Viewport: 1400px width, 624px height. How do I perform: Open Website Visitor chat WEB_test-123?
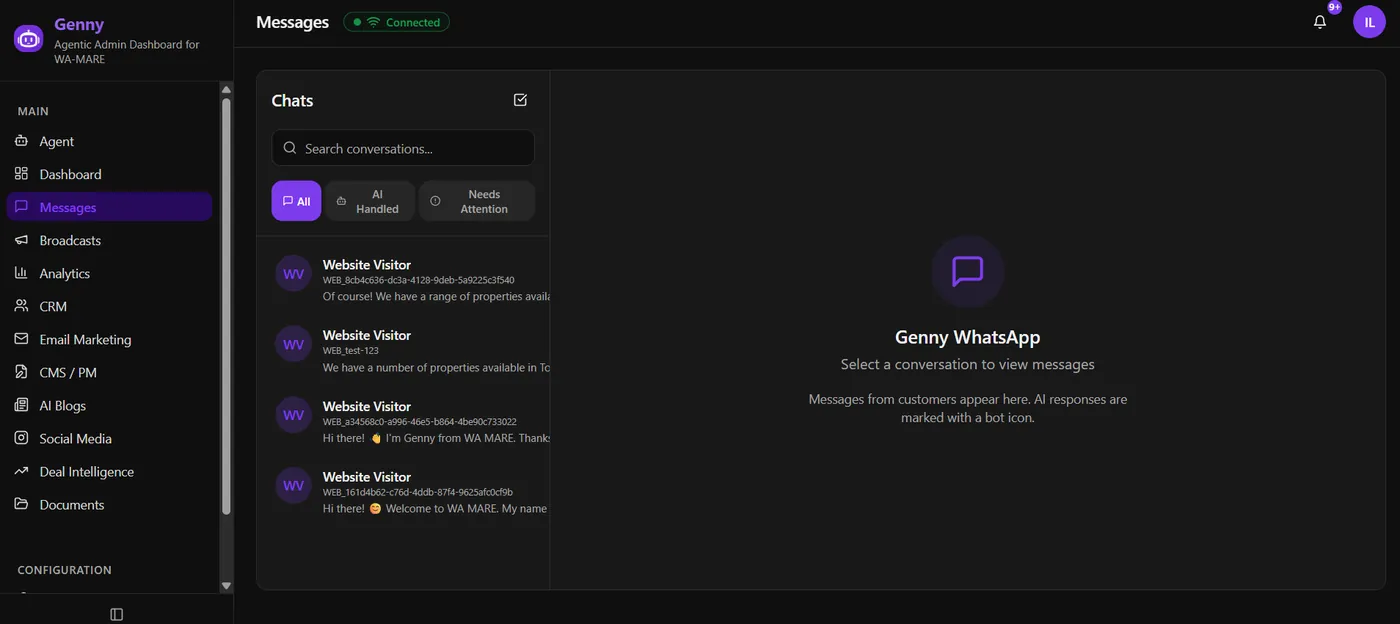coord(403,351)
